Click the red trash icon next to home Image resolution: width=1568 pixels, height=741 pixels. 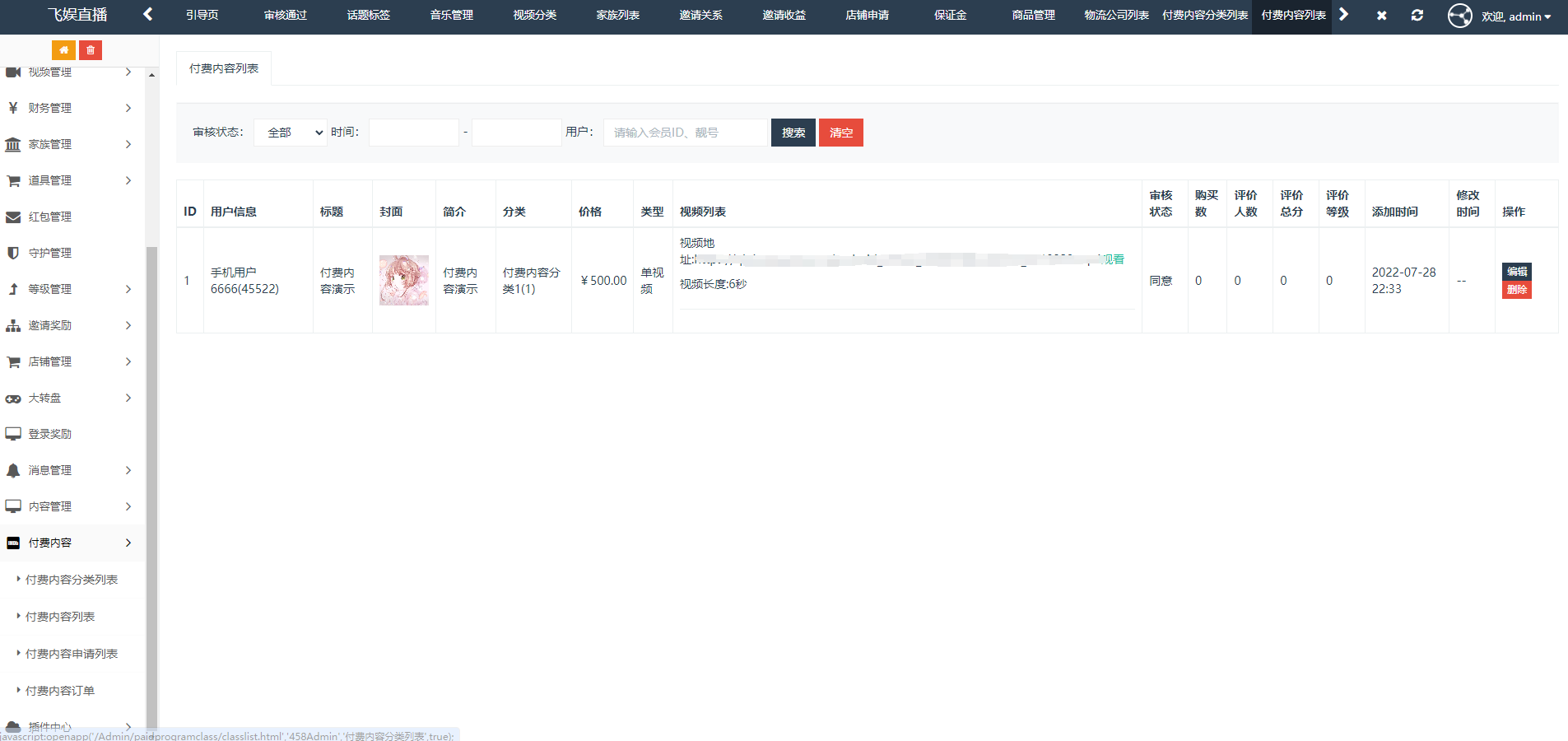[x=91, y=50]
